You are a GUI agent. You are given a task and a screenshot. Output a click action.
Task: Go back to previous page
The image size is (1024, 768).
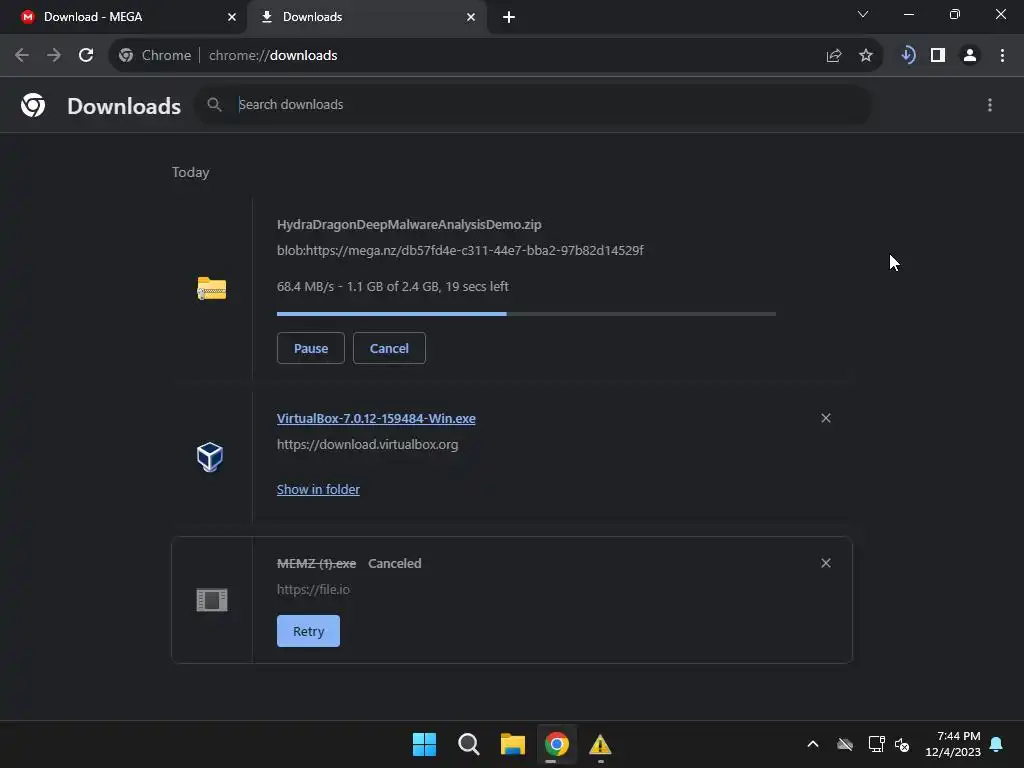(x=22, y=56)
